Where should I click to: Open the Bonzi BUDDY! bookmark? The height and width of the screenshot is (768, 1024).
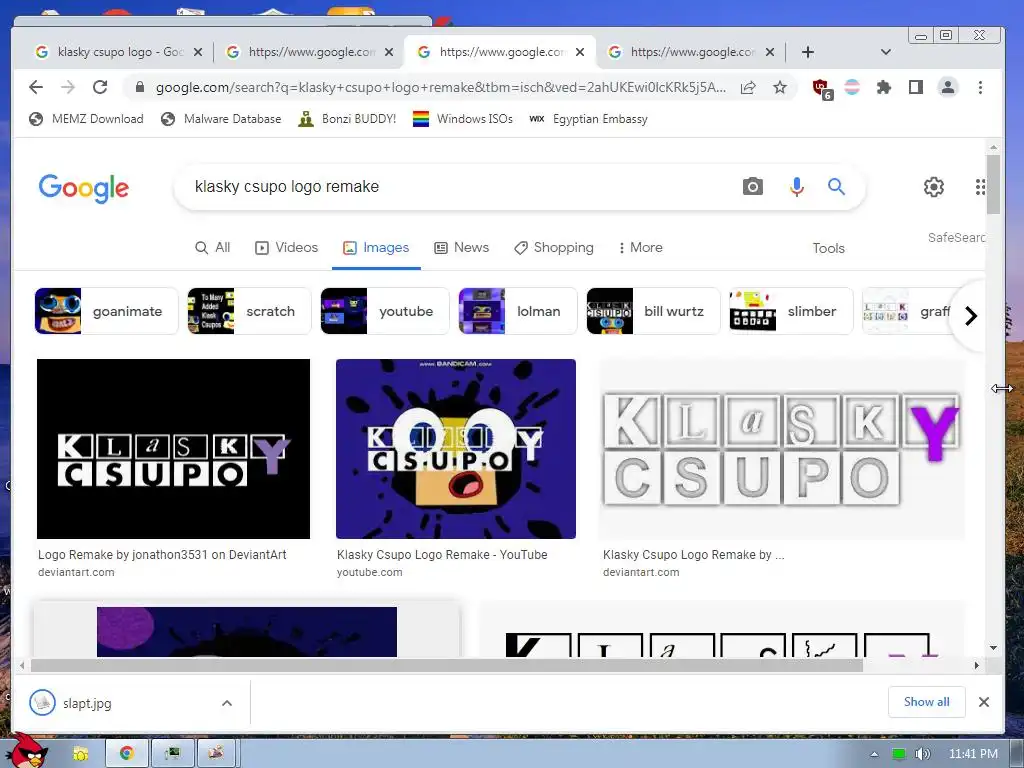pyautogui.click(x=347, y=119)
